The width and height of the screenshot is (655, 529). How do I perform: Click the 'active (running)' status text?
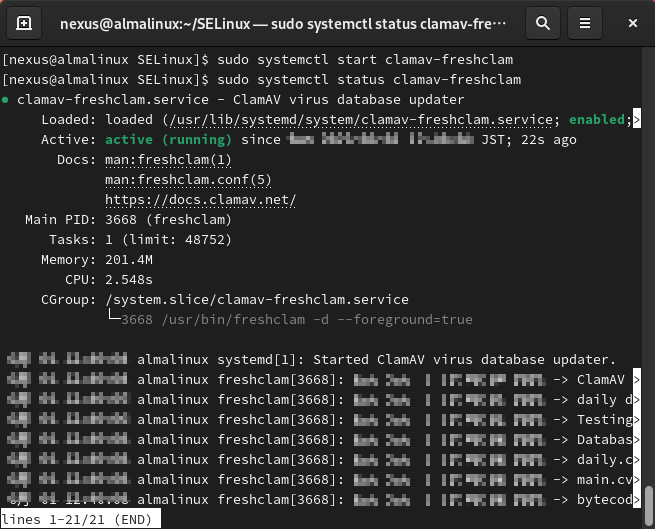169,140
